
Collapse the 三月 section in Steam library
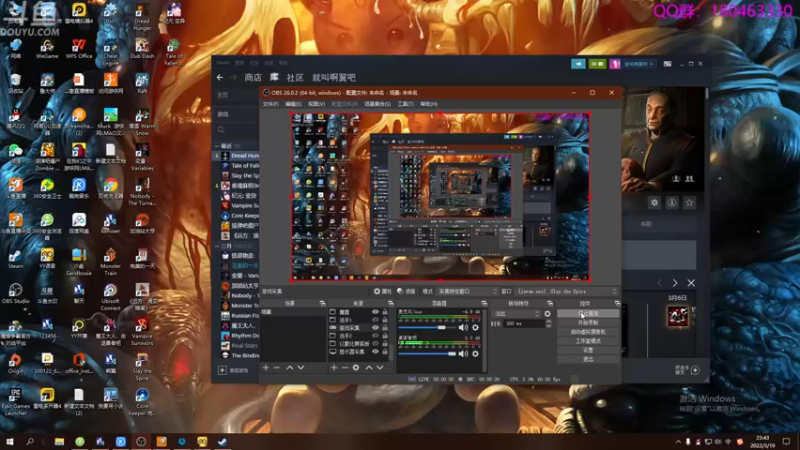[217, 246]
